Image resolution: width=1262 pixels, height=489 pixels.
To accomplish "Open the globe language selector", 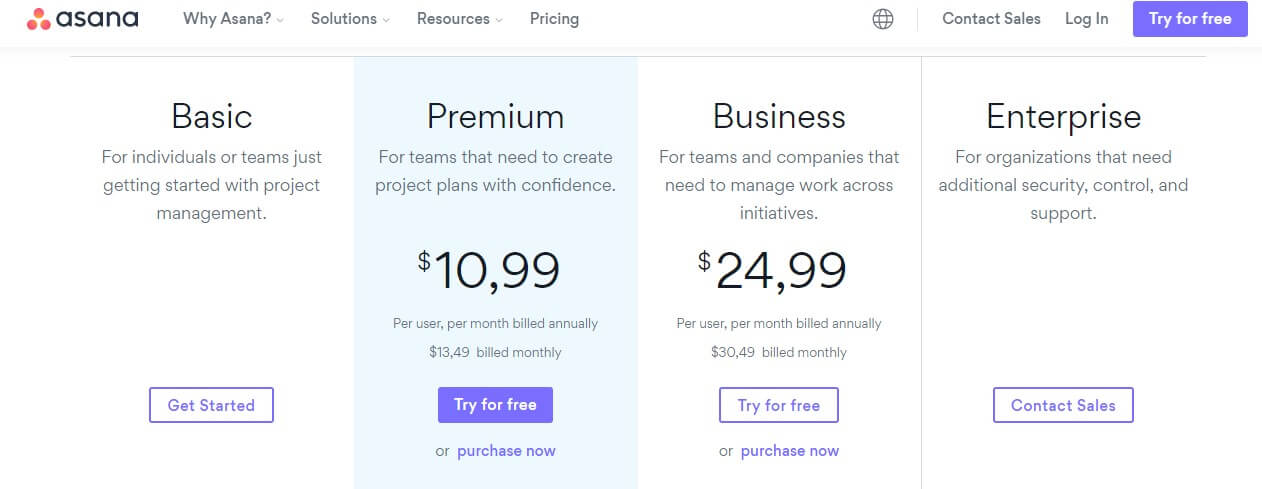I will (x=883, y=19).
